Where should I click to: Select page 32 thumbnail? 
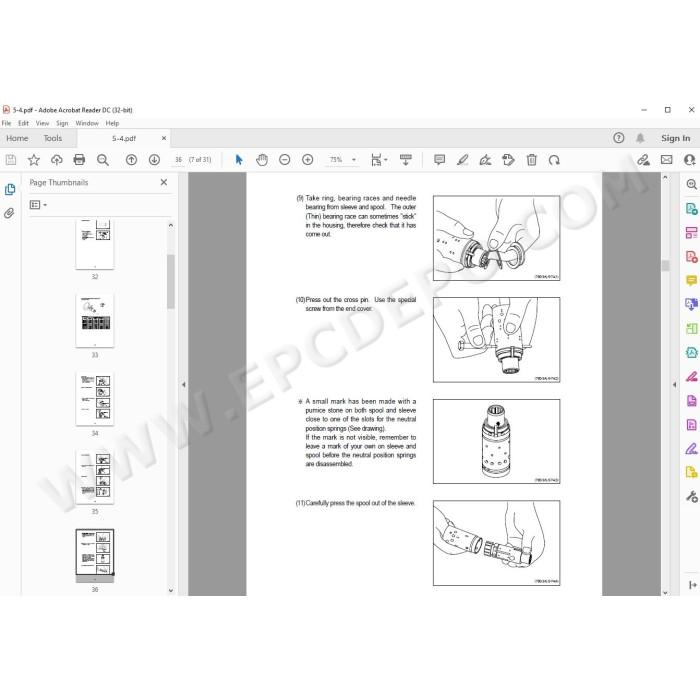95,244
